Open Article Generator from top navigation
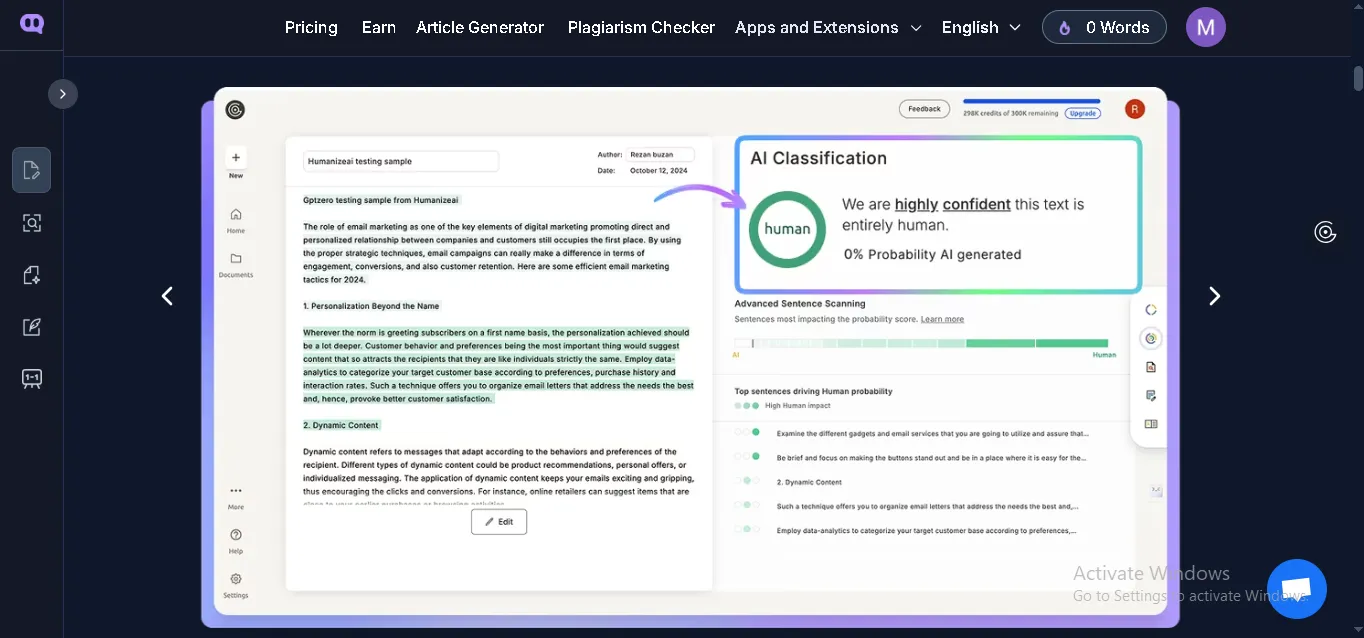Viewport: 1364px width, 638px height. tap(480, 27)
